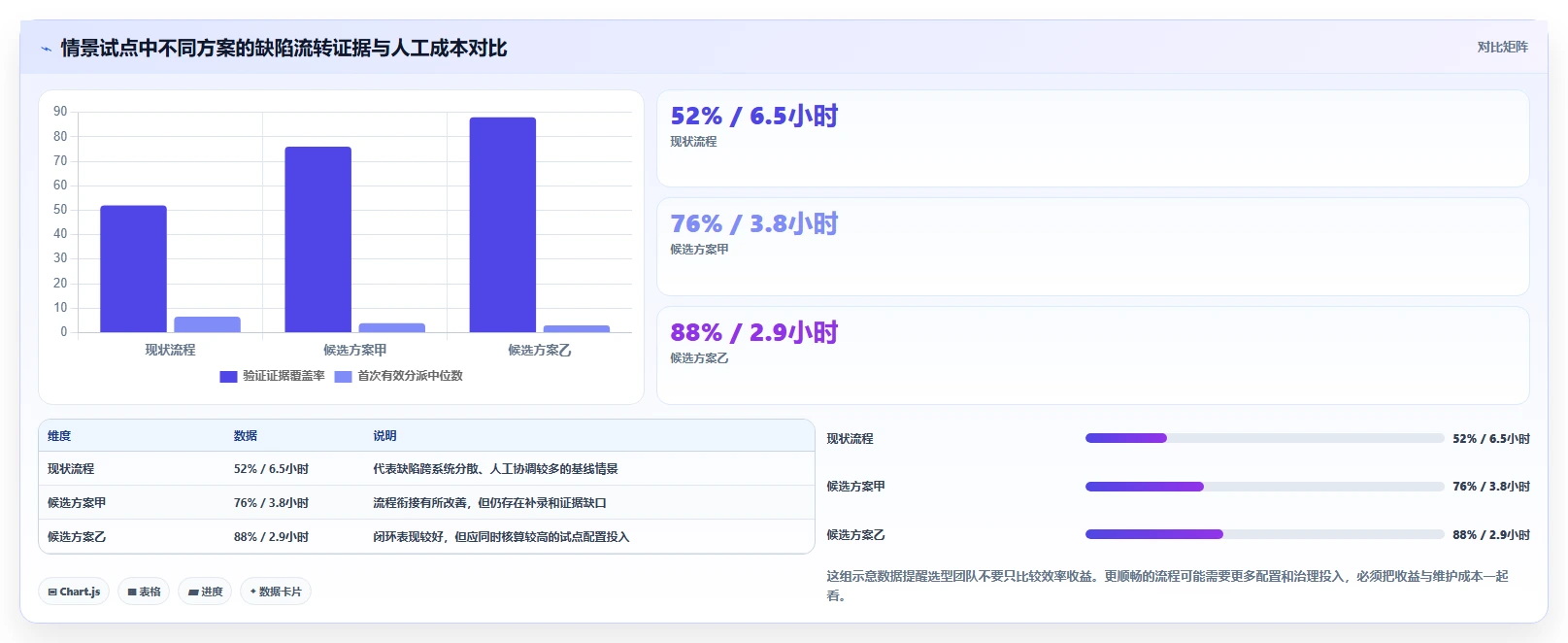Screen dimensions: 1568x643
Task: Click the 对比矩阵 label in the header
Action: [x=1502, y=47]
